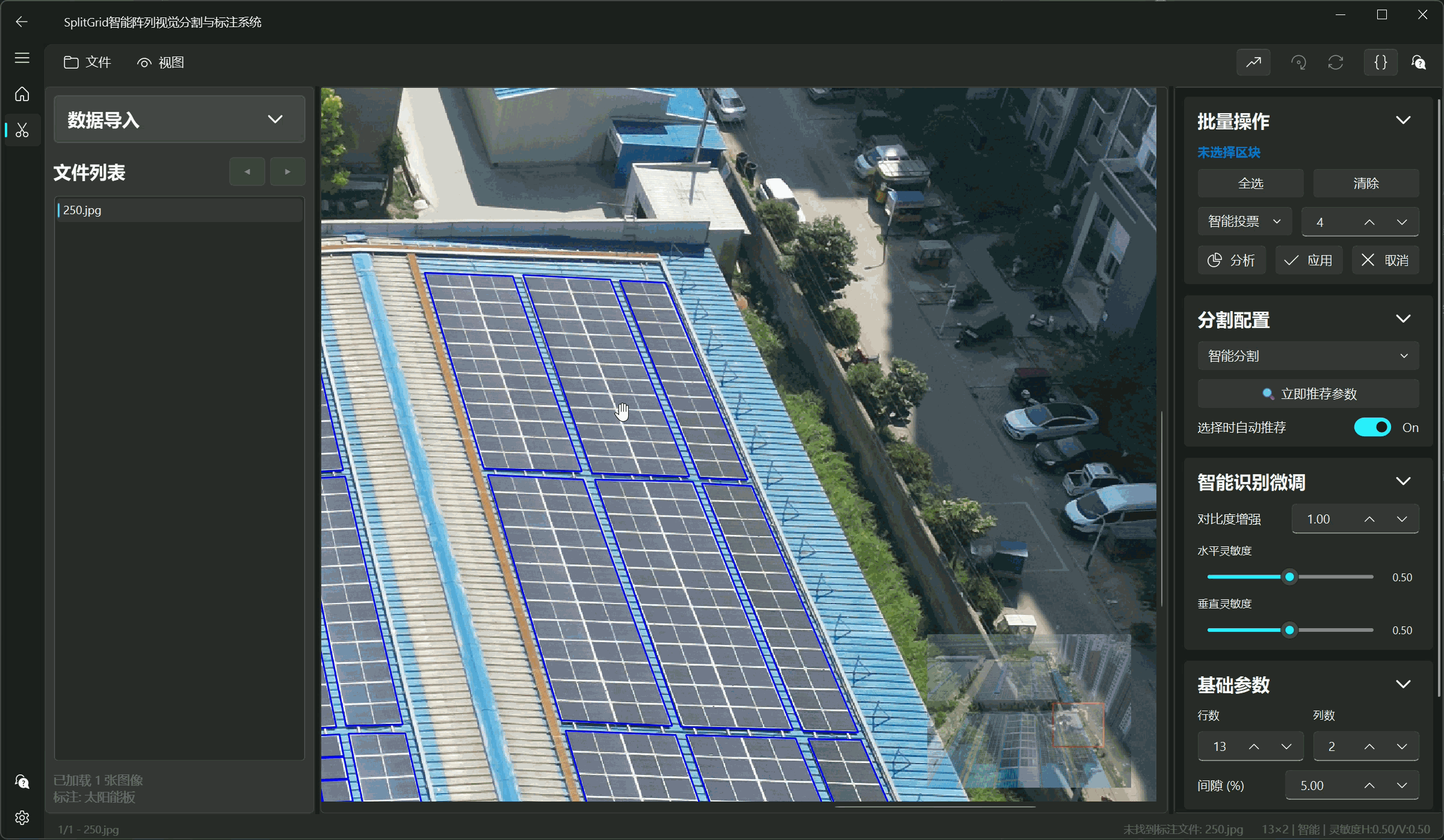Increase the 行数 row count stepper
The image size is (1444, 840).
[x=1254, y=747]
